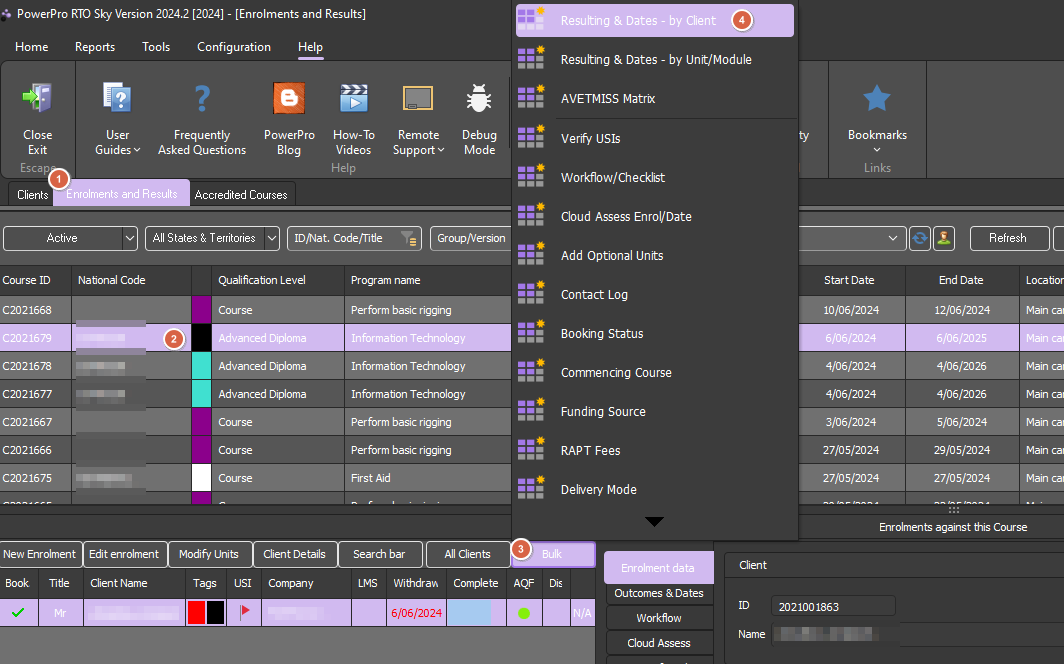Viewport: 1064px width, 664px height.
Task: Open the Home menu
Action: [31, 47]
